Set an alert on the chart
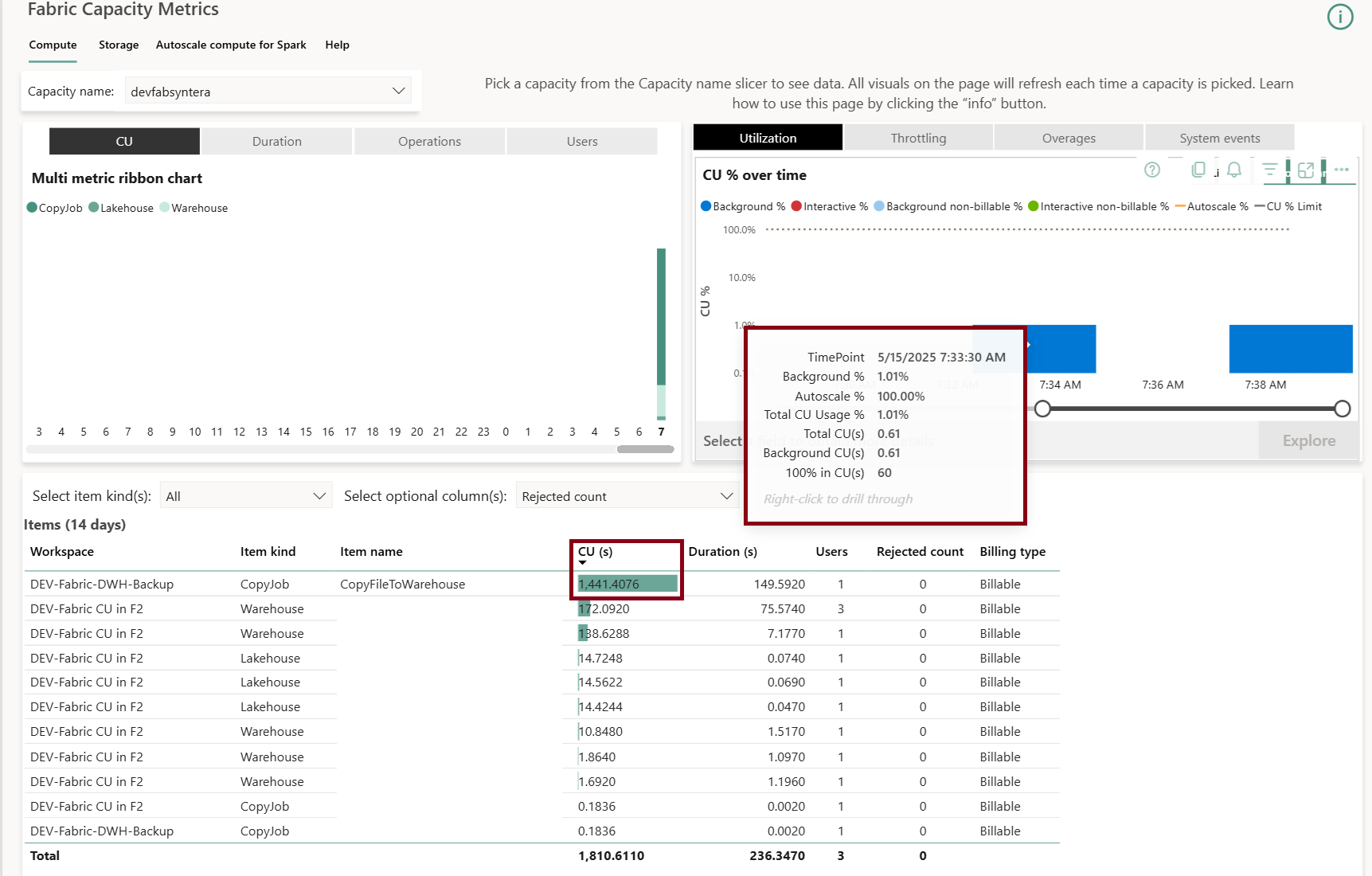Viewport: 1372px width, 876px height. click(1235, 170)
